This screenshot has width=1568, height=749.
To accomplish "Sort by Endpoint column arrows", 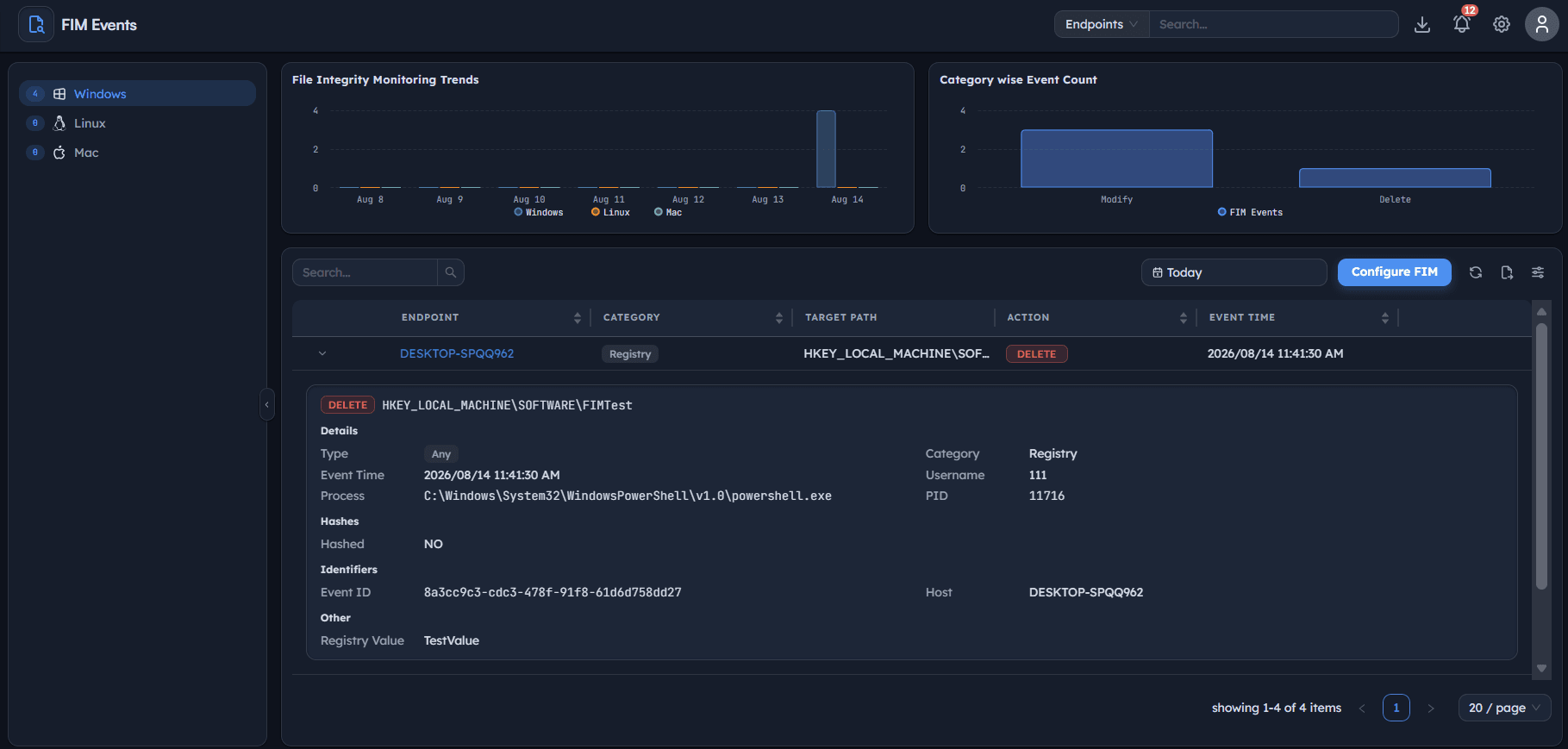I will (x=578, y=318).
